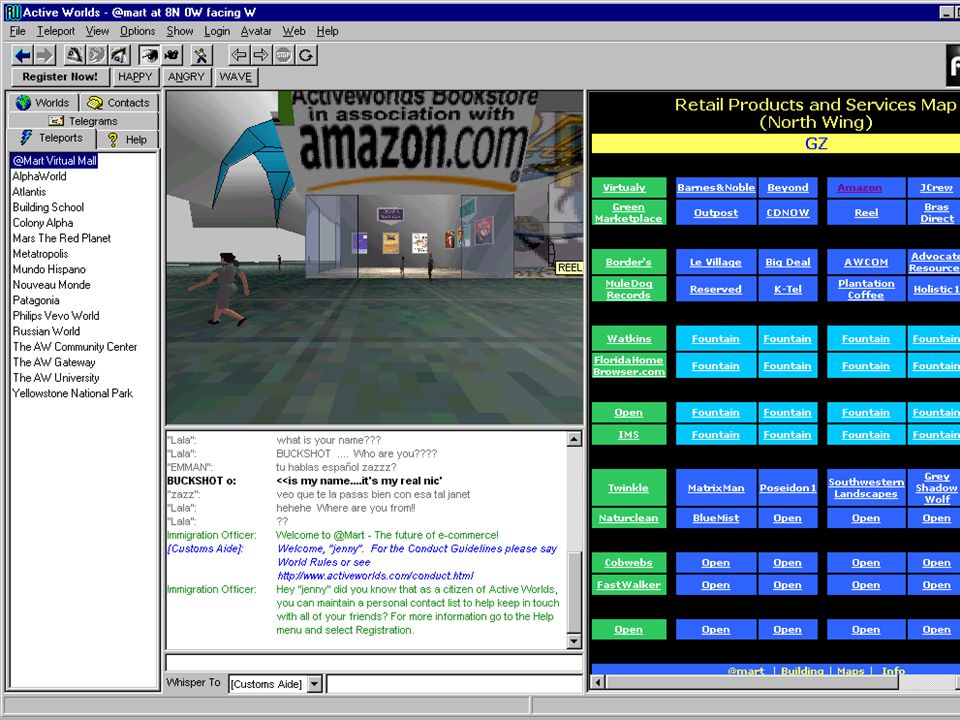Open the Help menu in menu bar
The height and width of the screenshot is (720, 960).
[328, 31]
